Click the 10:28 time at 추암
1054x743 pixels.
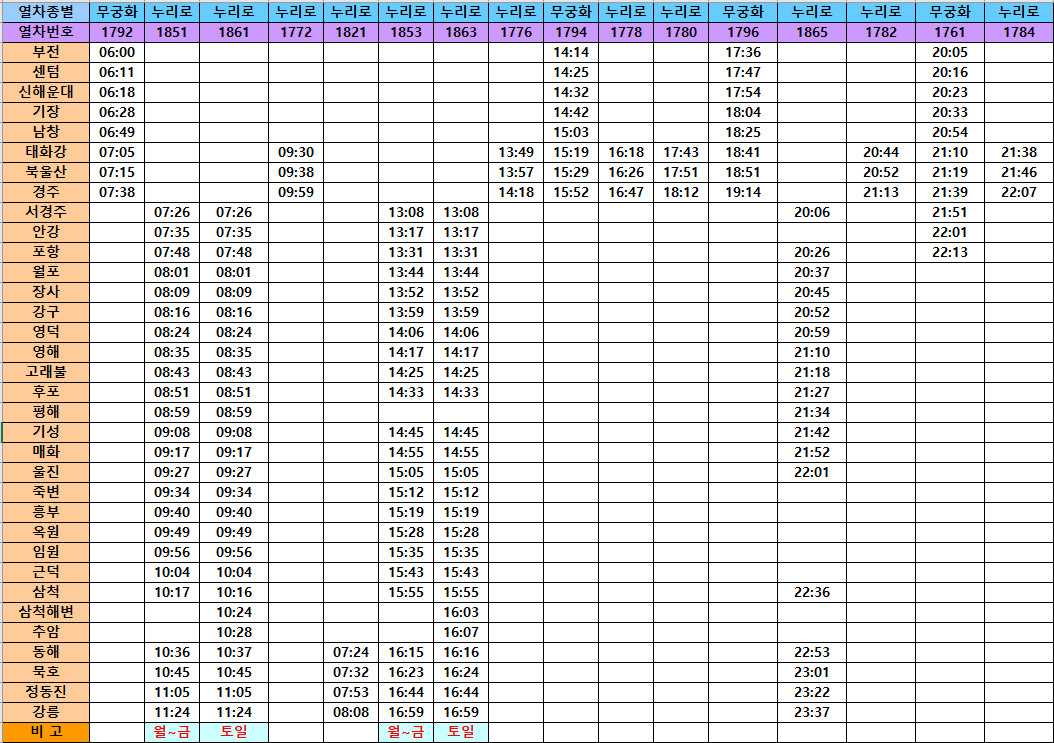pyautogui.click(x=234, y=632)
